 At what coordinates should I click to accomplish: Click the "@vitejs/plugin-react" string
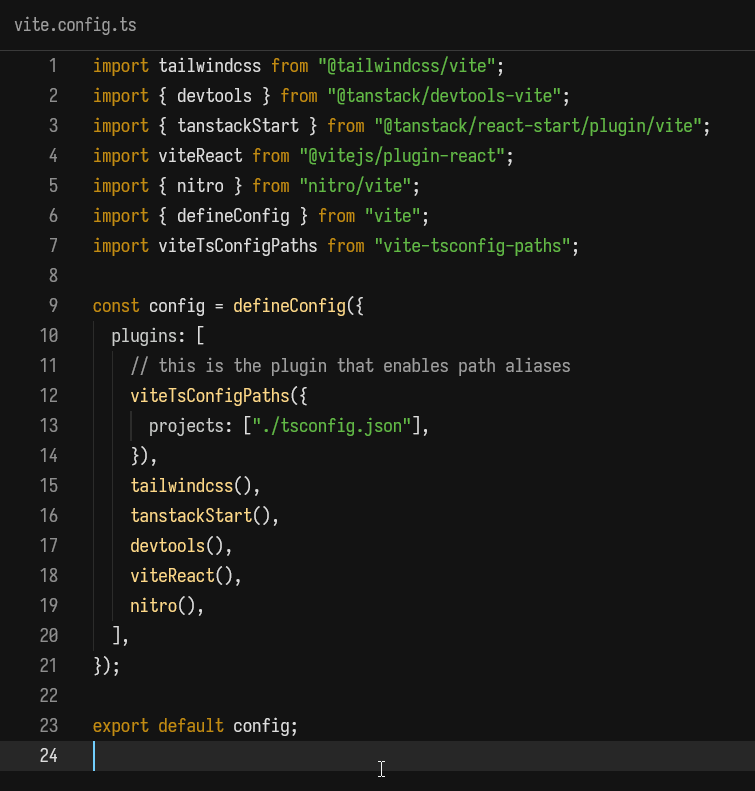point(402,156)
